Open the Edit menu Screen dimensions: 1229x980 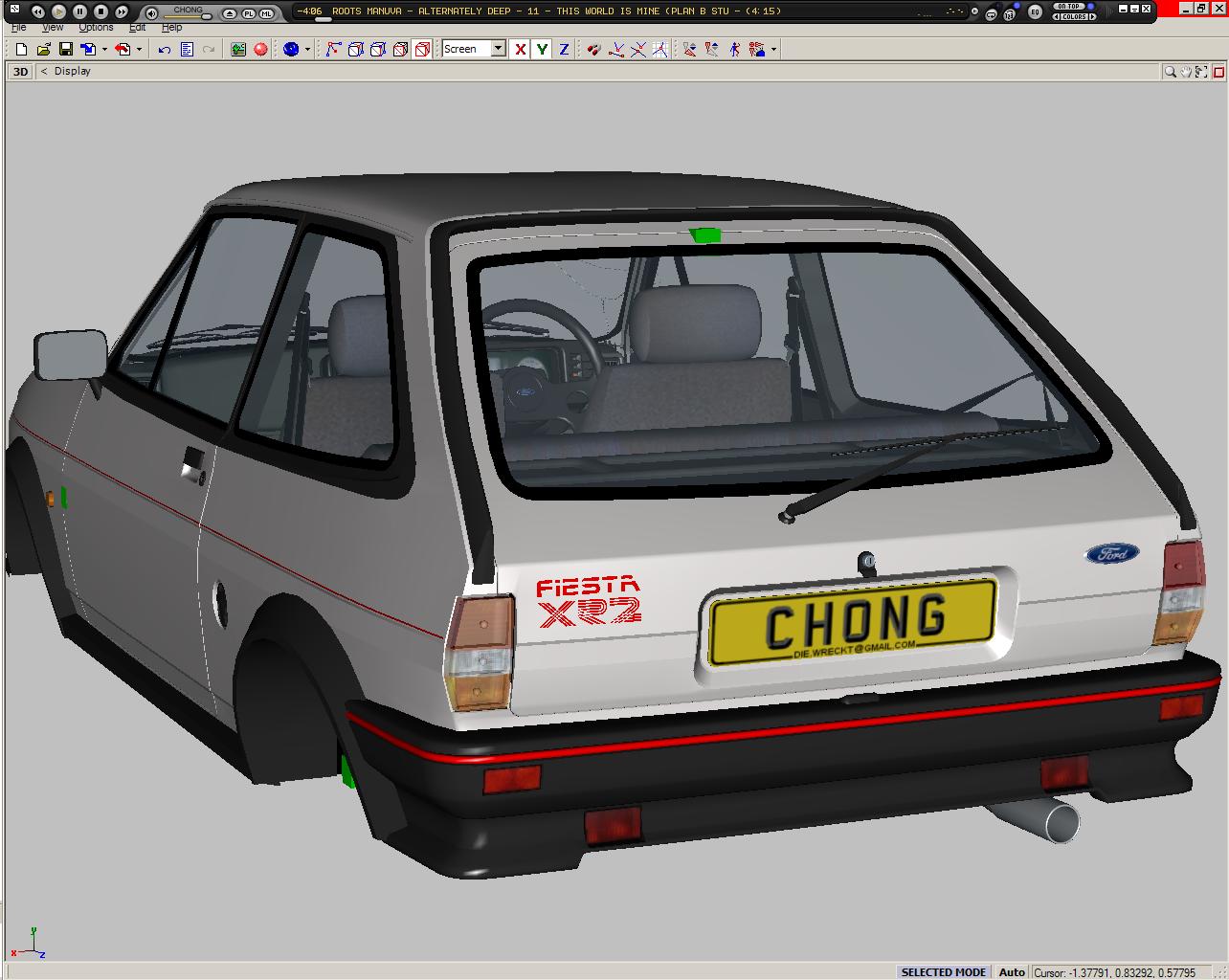[138, 28]
